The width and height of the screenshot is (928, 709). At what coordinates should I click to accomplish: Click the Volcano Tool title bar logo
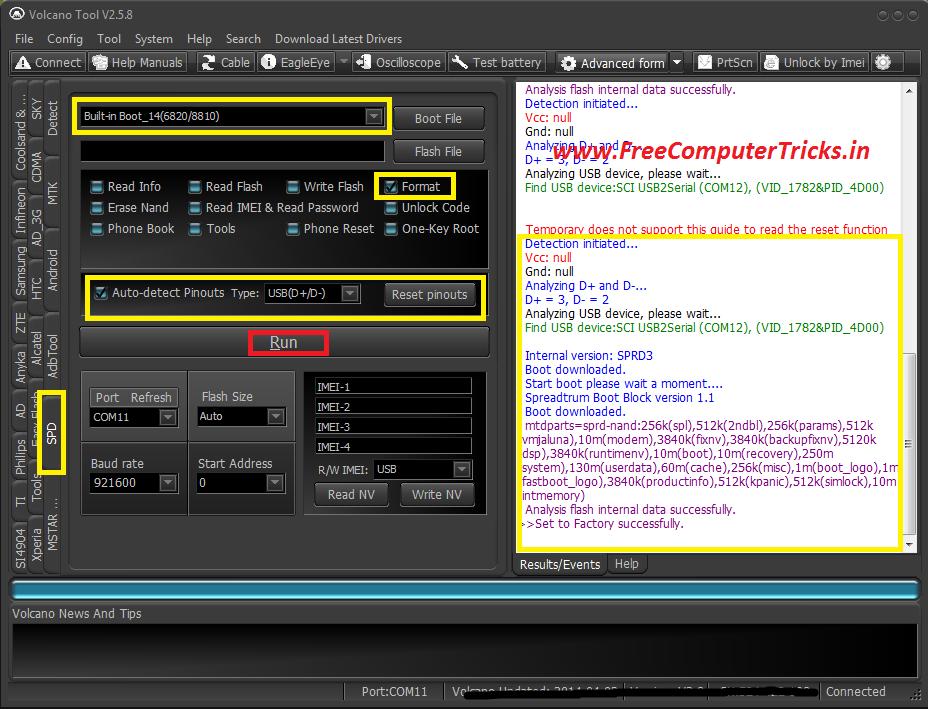click(x=17, y=14)
